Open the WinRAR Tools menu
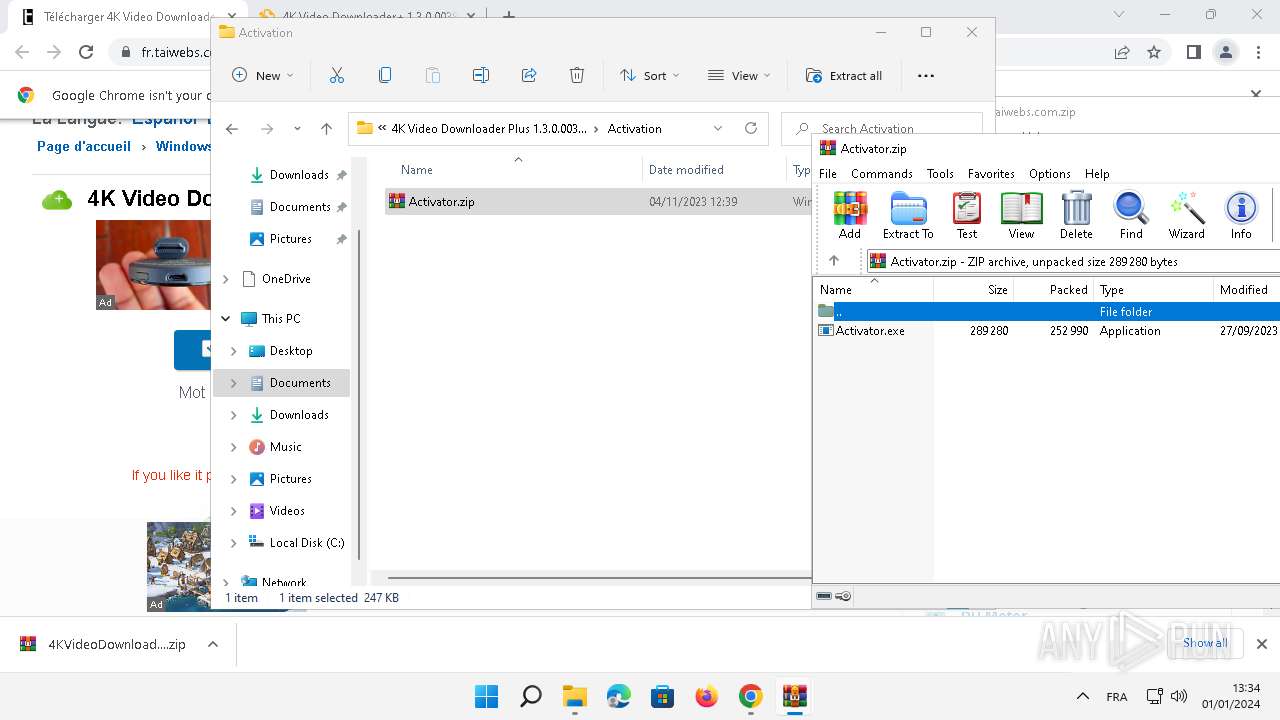The width and height of the screenshot is (1280, 720). 940,173
